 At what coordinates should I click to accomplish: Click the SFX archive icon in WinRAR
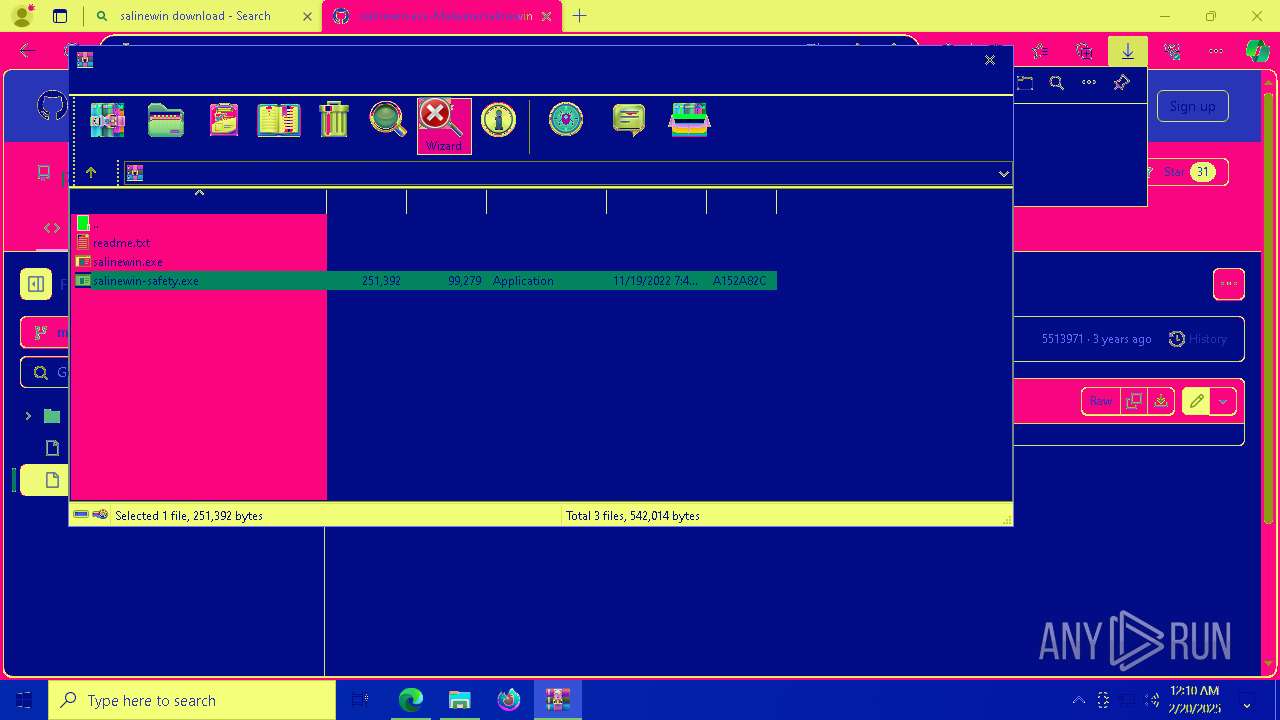(x=690, y=120)
